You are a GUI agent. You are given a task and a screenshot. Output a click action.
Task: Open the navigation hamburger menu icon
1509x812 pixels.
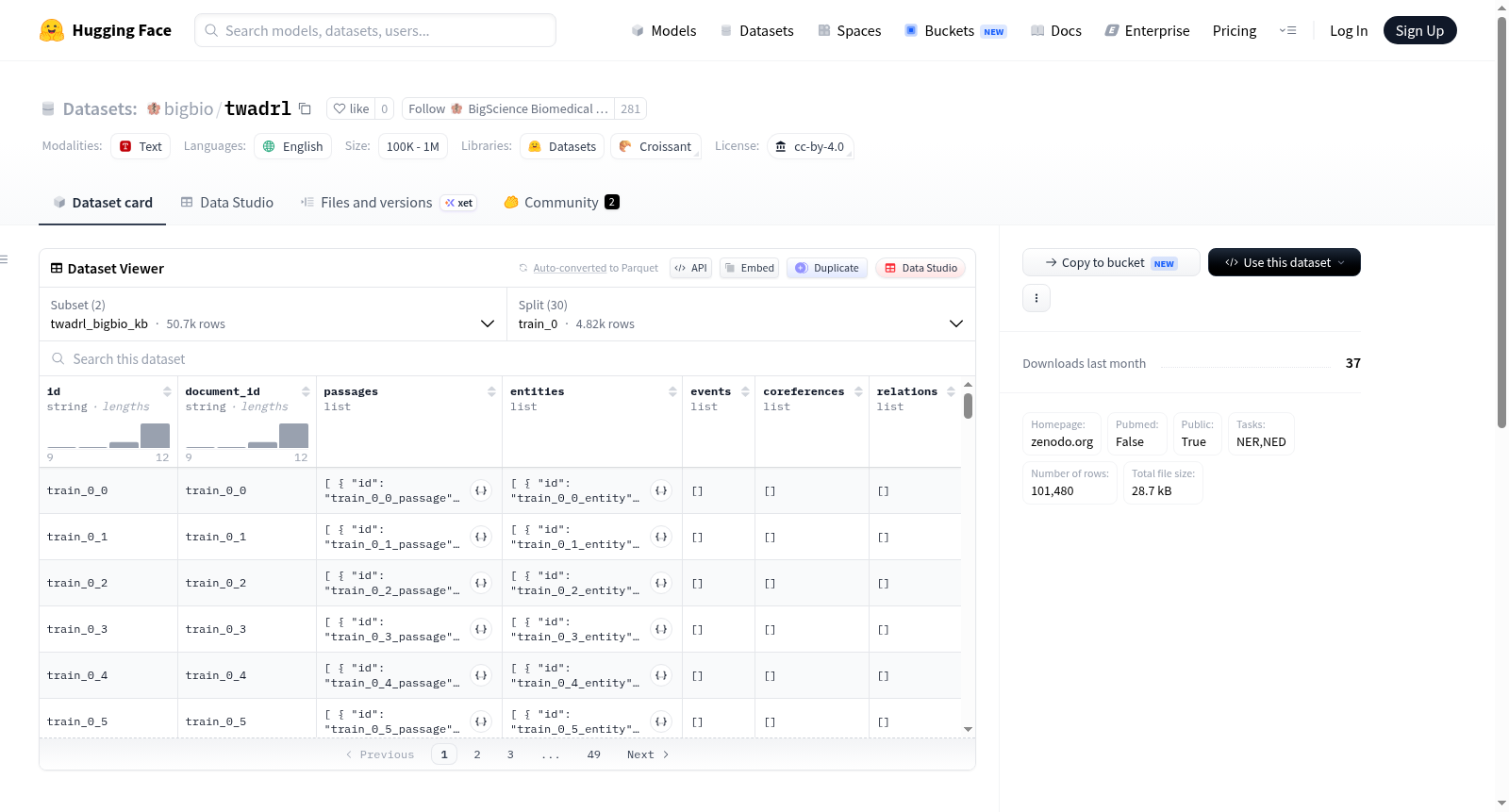coord(1287,30)
